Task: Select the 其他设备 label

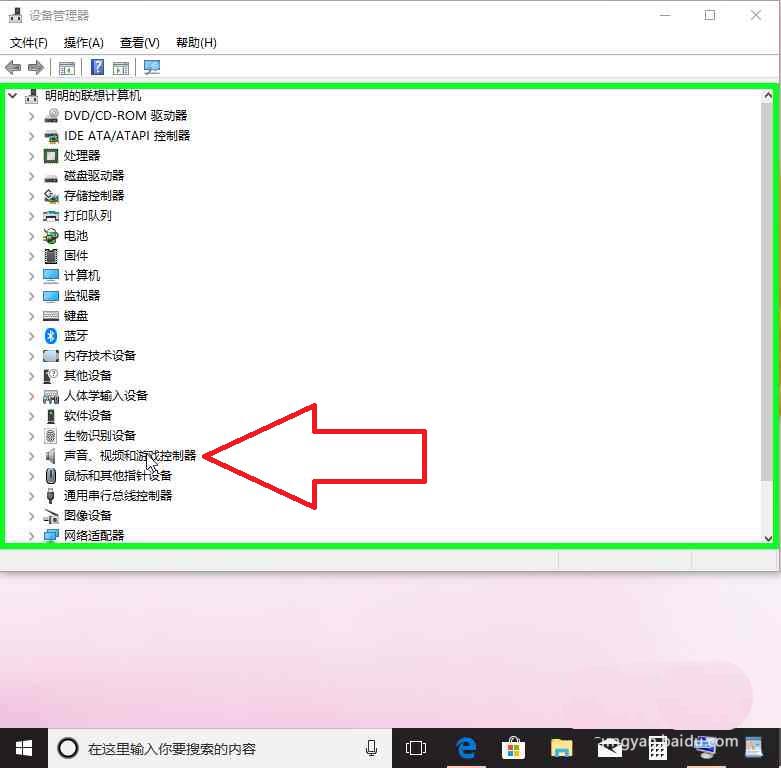Action: point(88,376)
